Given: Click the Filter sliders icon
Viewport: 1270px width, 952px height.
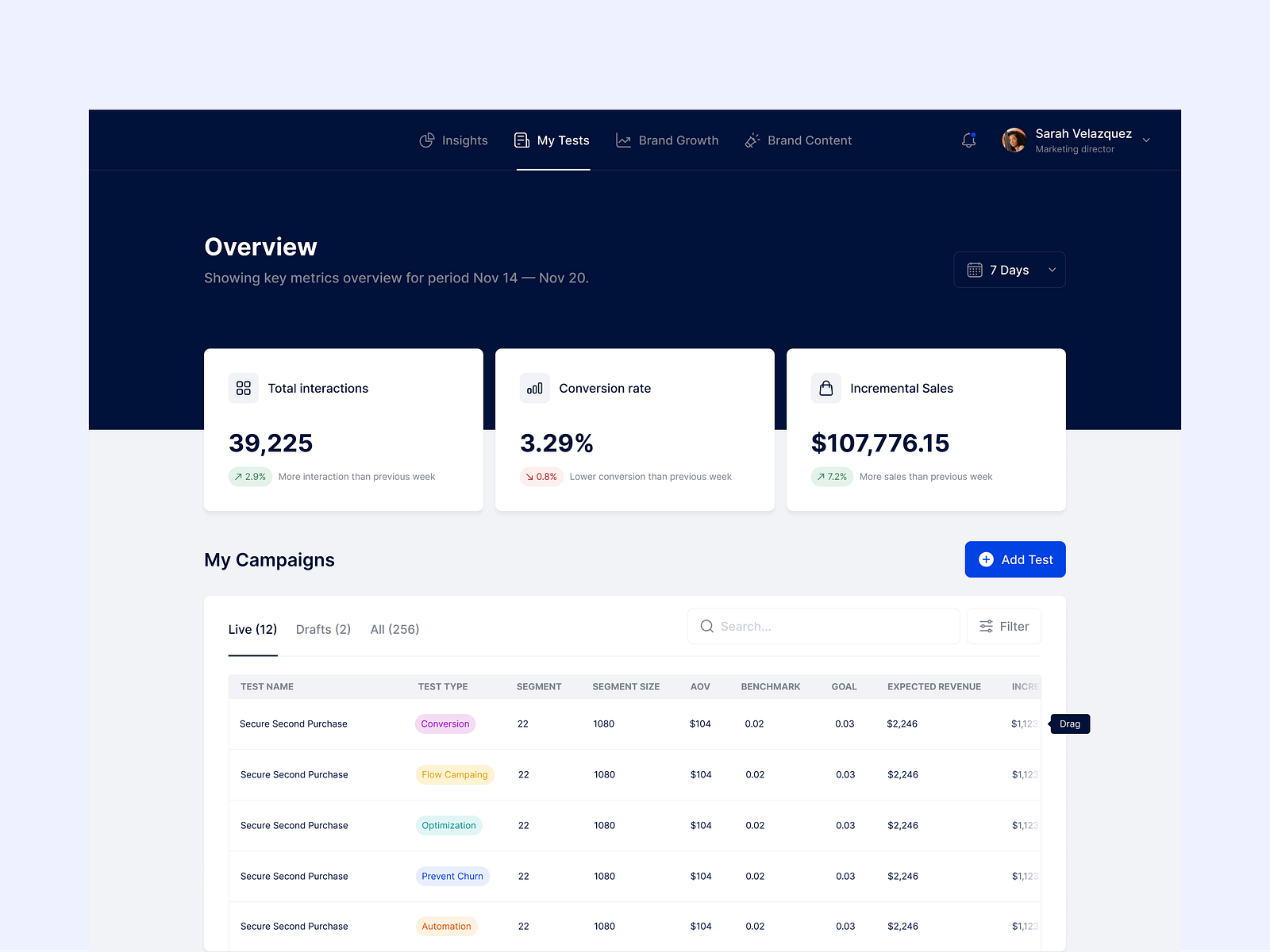Looking at the screenshot, I should click(985, 626).
